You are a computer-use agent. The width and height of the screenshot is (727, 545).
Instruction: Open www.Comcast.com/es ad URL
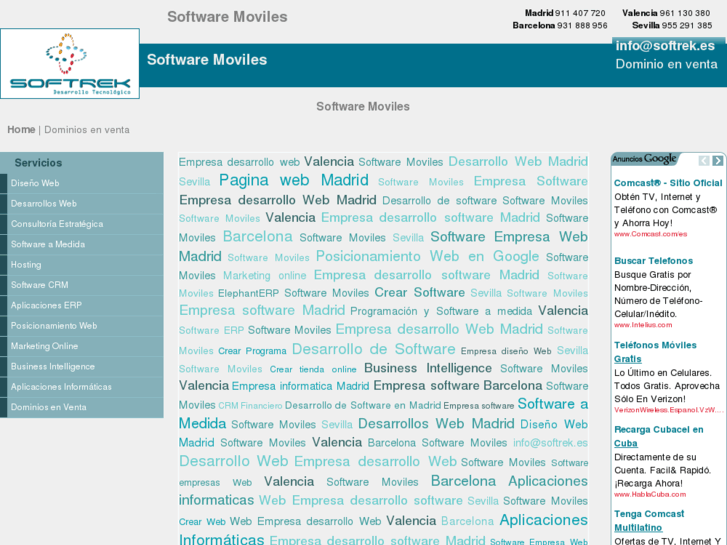[650, 234]
